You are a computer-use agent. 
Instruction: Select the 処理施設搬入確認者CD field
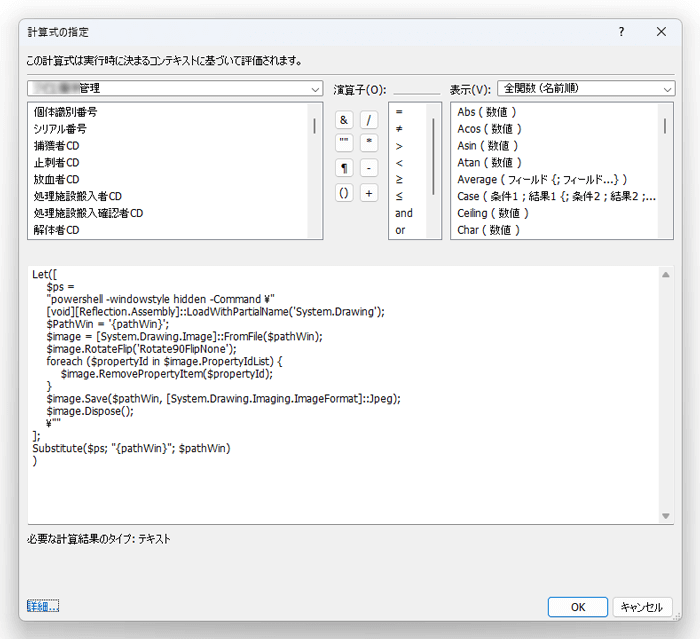tap(88, 213)
